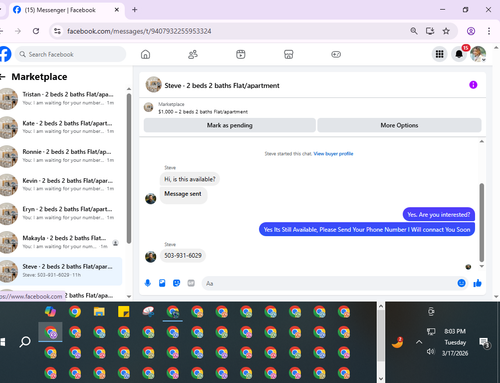The height and width of the screenshot is (383, 500).
Task: Open site information icon in the address bar
Action: point(57,31)
